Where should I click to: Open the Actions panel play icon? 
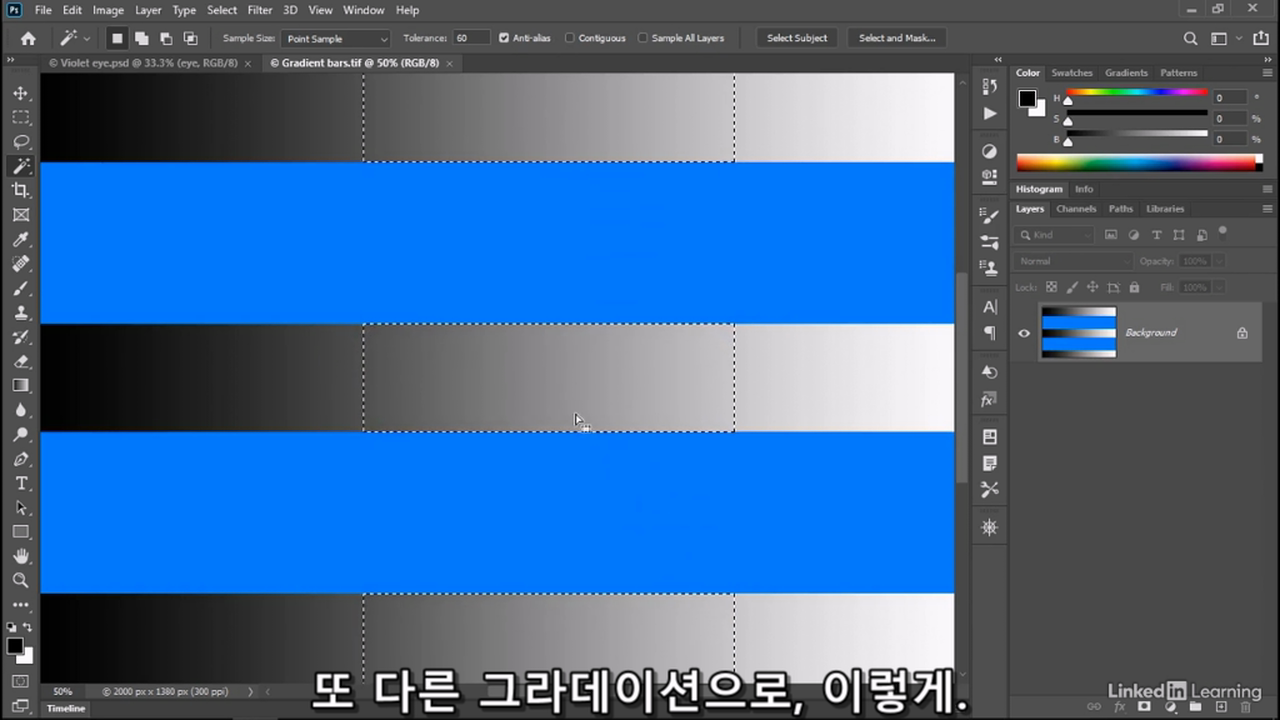tap(990, 113)
